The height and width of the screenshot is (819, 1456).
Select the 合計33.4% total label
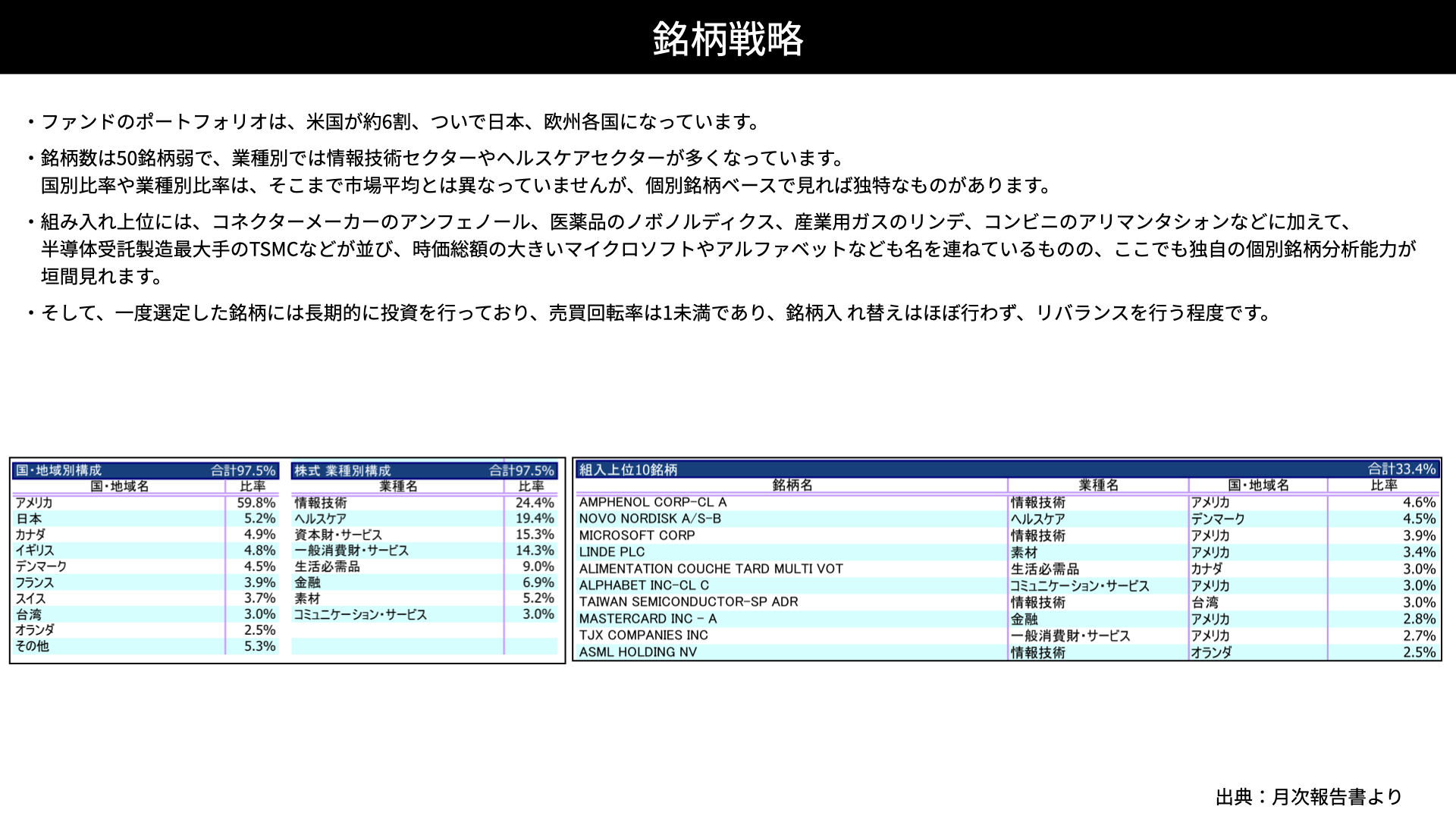(x=1401, y=469)
